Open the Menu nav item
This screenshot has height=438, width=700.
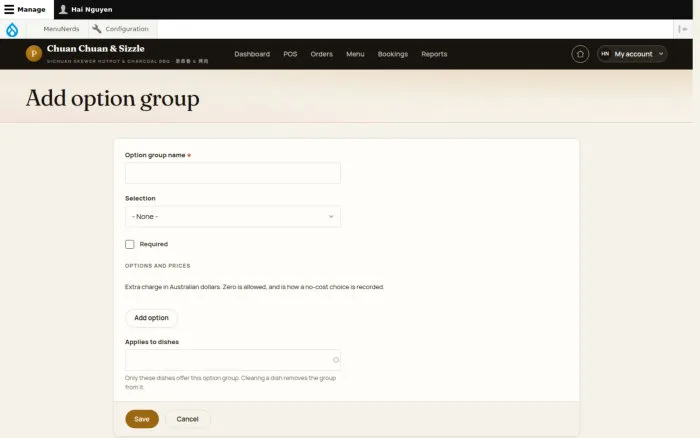coord(355,54)
